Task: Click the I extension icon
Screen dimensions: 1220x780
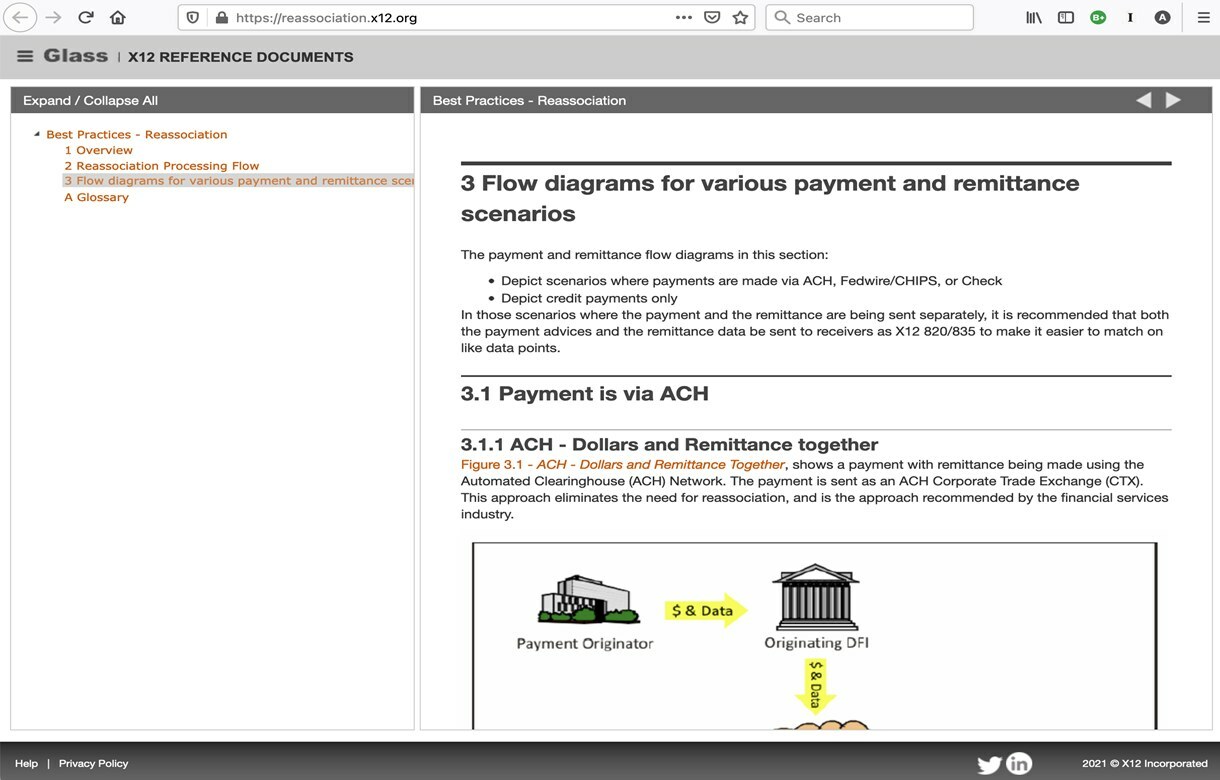Action: pos(1130,17)
